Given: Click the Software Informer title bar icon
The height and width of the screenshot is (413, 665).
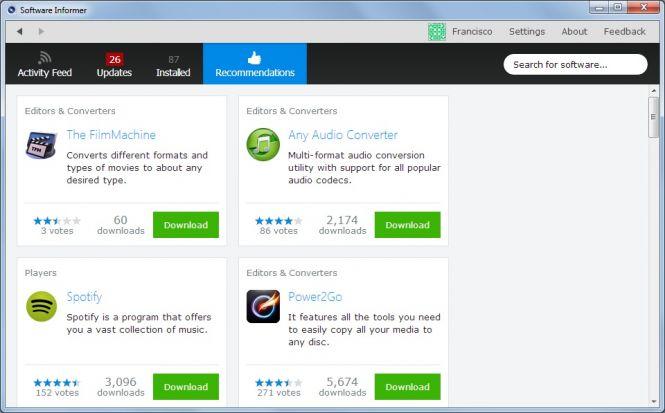Looking at the screenshot, I should (x=11, y=9).
